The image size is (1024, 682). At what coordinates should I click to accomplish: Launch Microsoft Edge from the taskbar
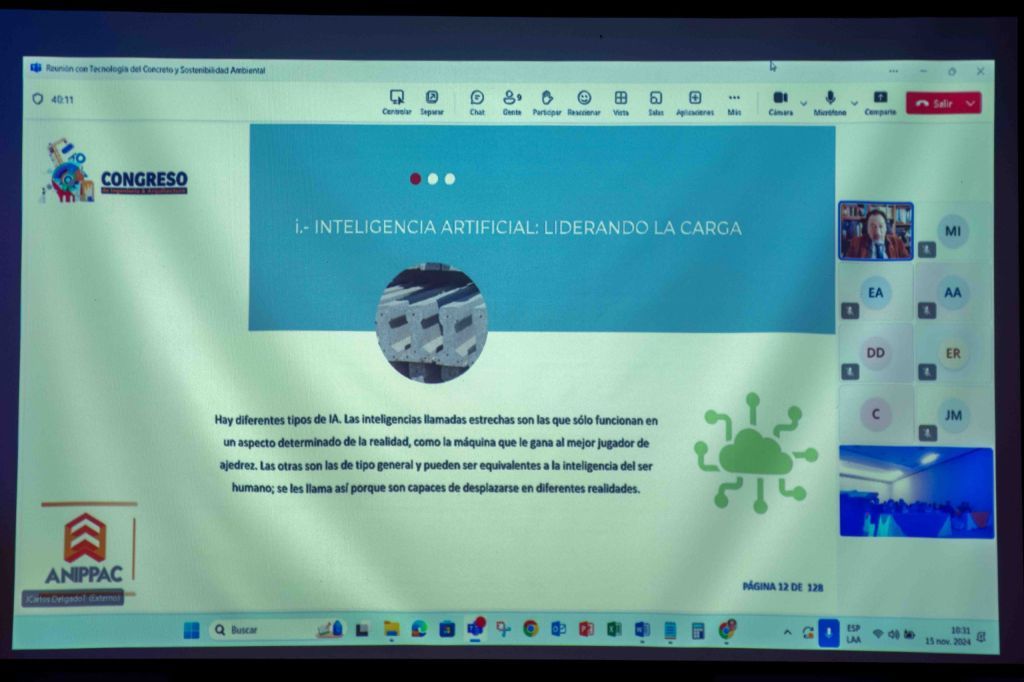pos(419,630)
